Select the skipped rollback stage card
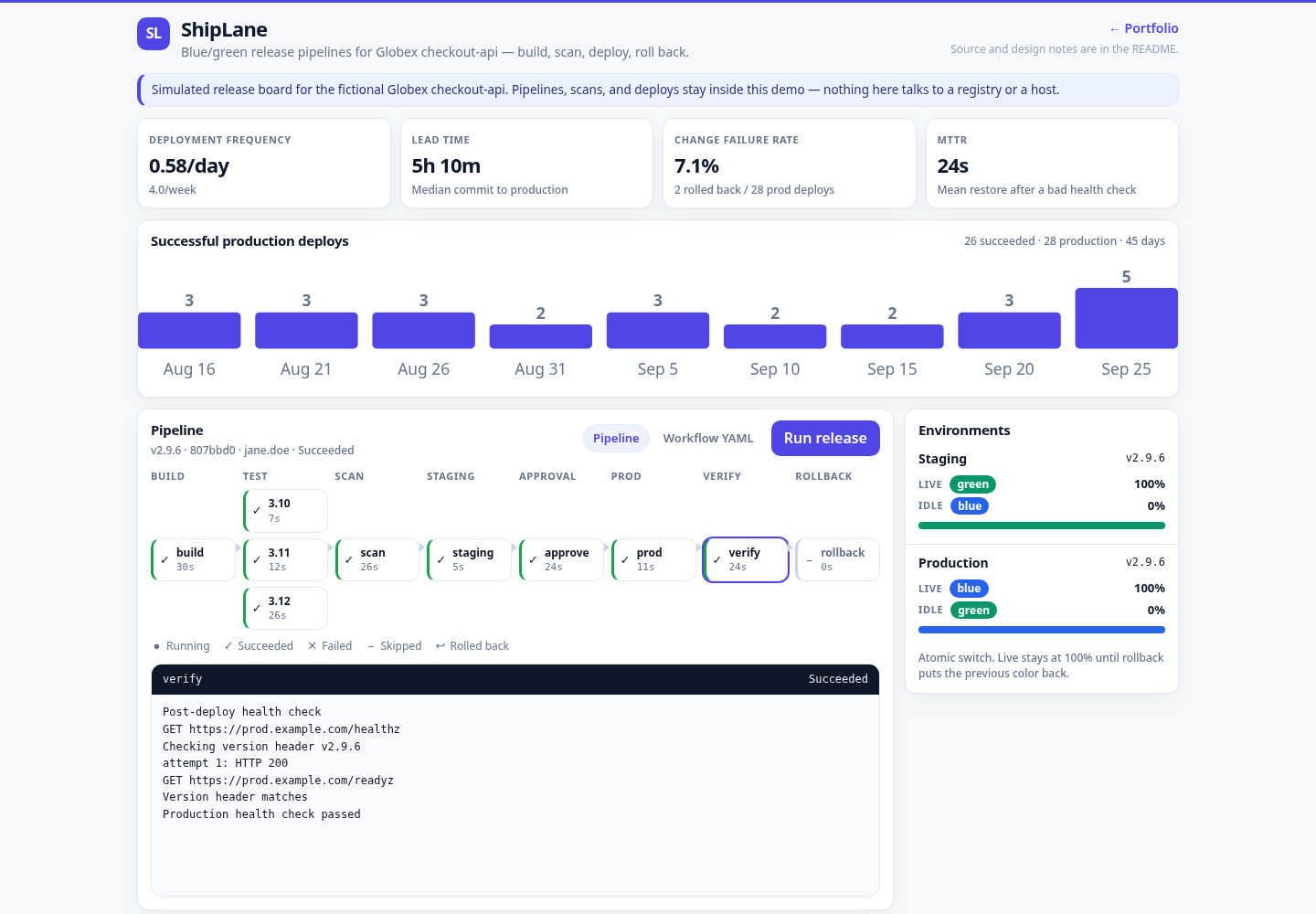This screenshot has width=1316, height=914. 837,559
